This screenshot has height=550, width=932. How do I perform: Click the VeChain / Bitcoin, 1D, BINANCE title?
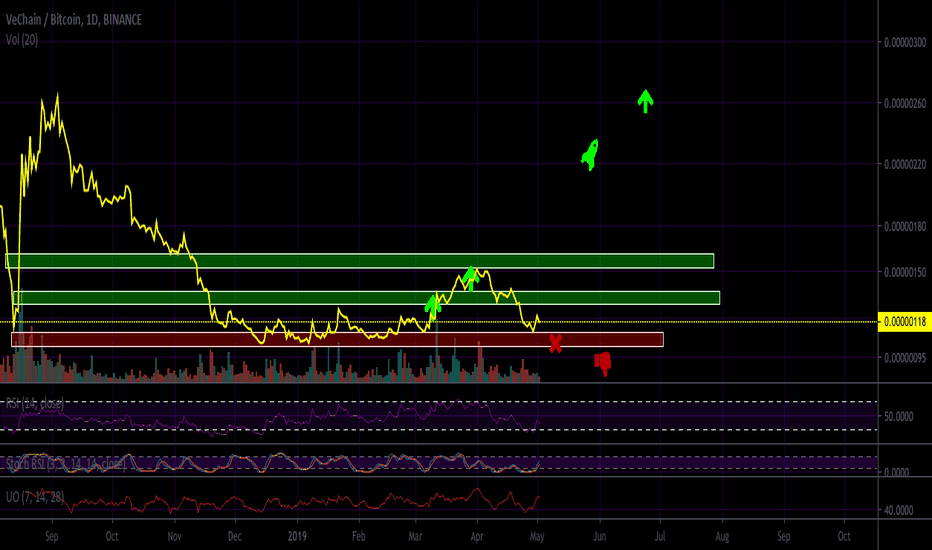(x=74, y=20)
